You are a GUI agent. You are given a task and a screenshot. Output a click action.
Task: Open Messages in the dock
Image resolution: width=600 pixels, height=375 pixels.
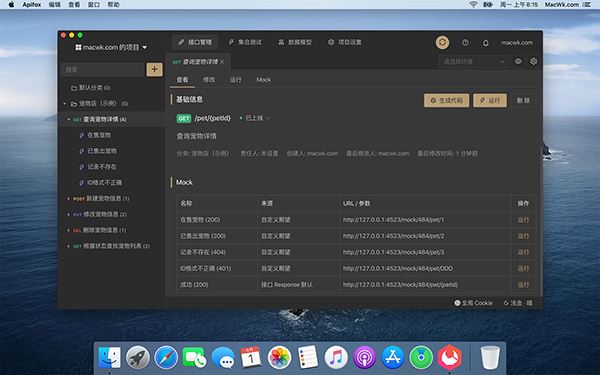[223, 357]
